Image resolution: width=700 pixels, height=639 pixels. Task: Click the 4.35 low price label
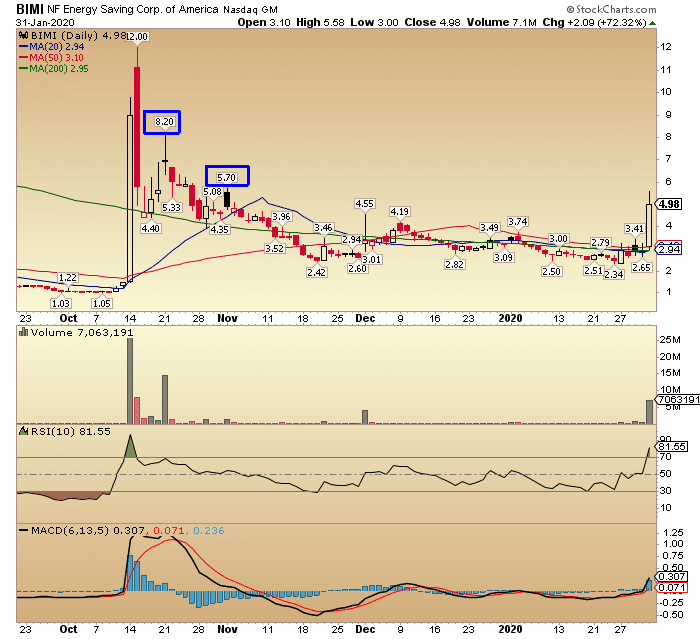coord(219,230)
